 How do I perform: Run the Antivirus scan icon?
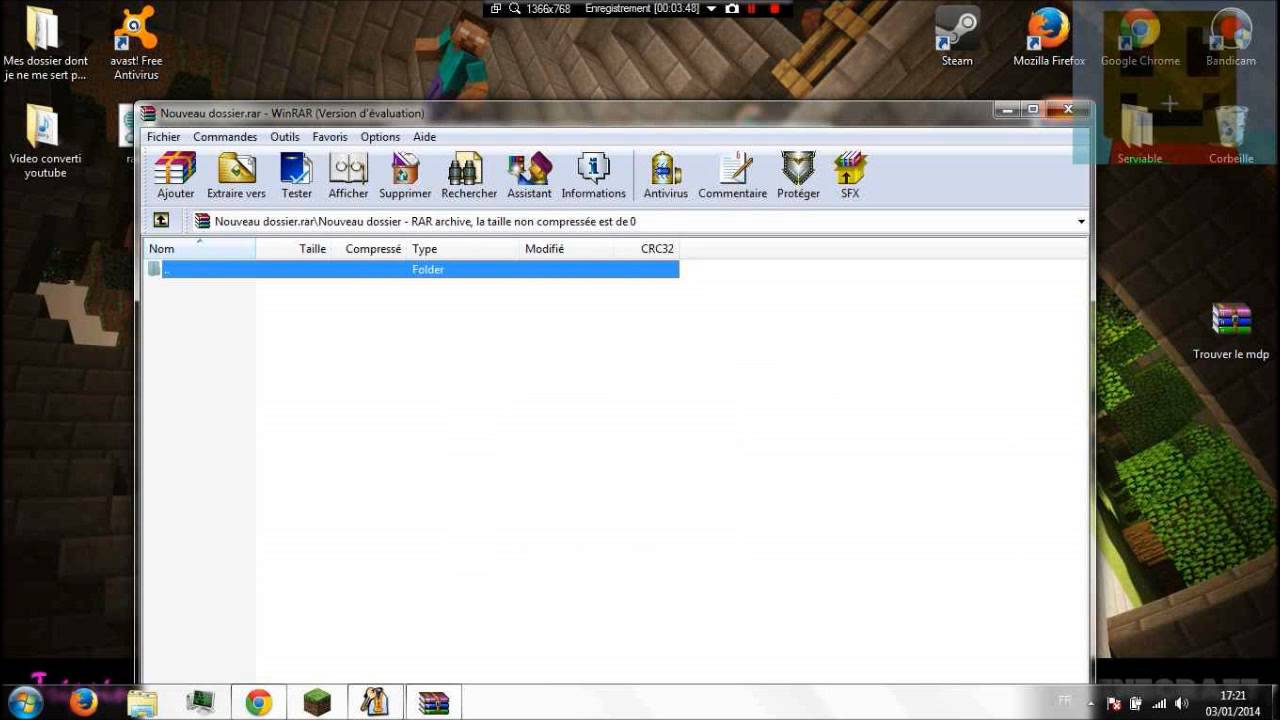[x=665, y=176]
